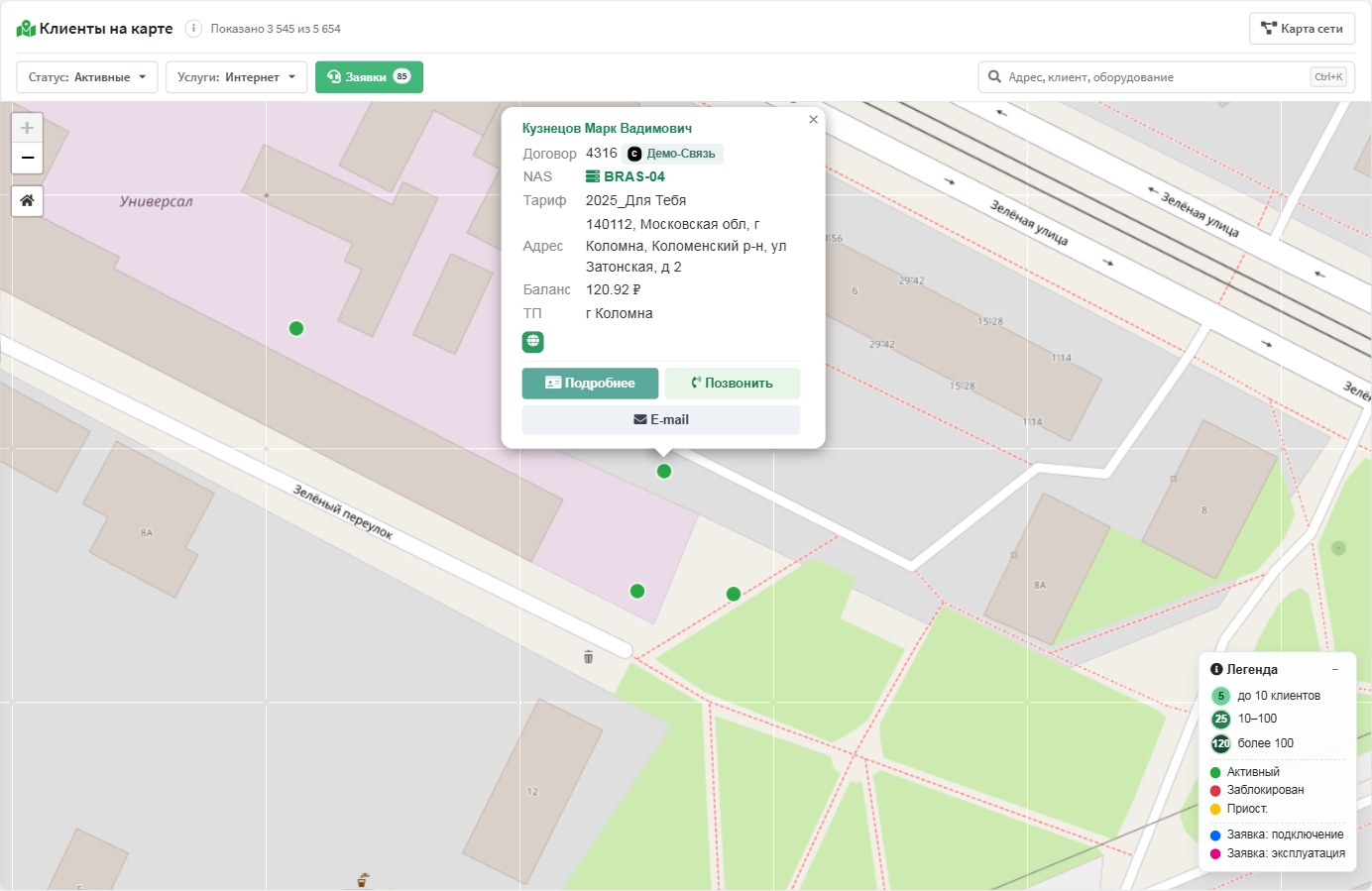Image resolution: width=1372 pixels, height=891 pixels.
Task: Open the Статус: Активные dropdown
Action: click(87, 77)
